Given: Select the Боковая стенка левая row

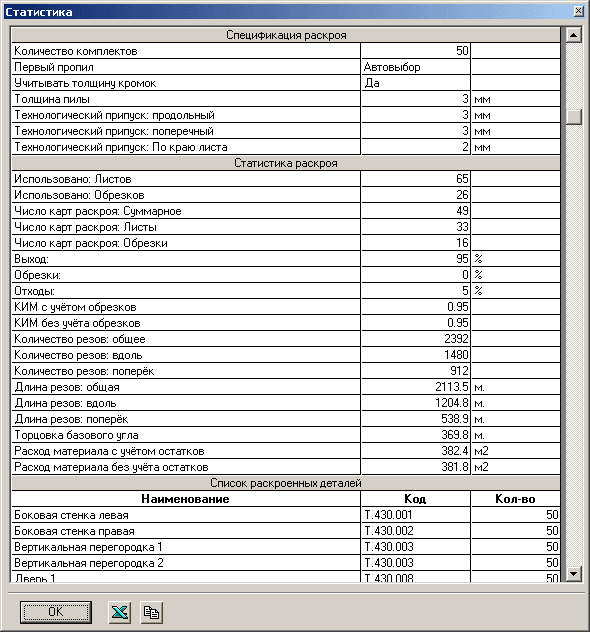Looking at the screenshot, I should 286,515.
